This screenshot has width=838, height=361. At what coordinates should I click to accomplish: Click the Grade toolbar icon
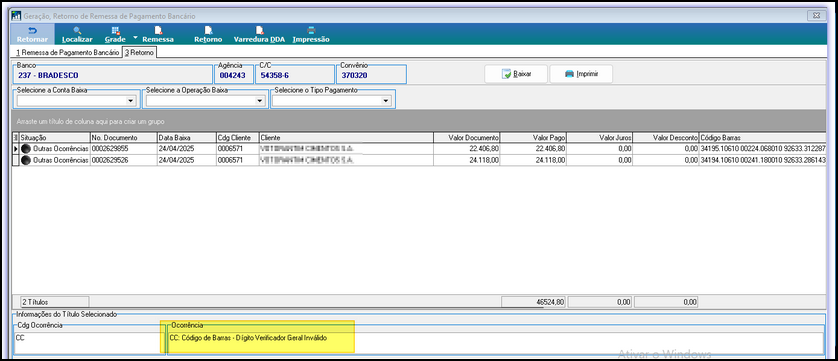click(115, 34)
